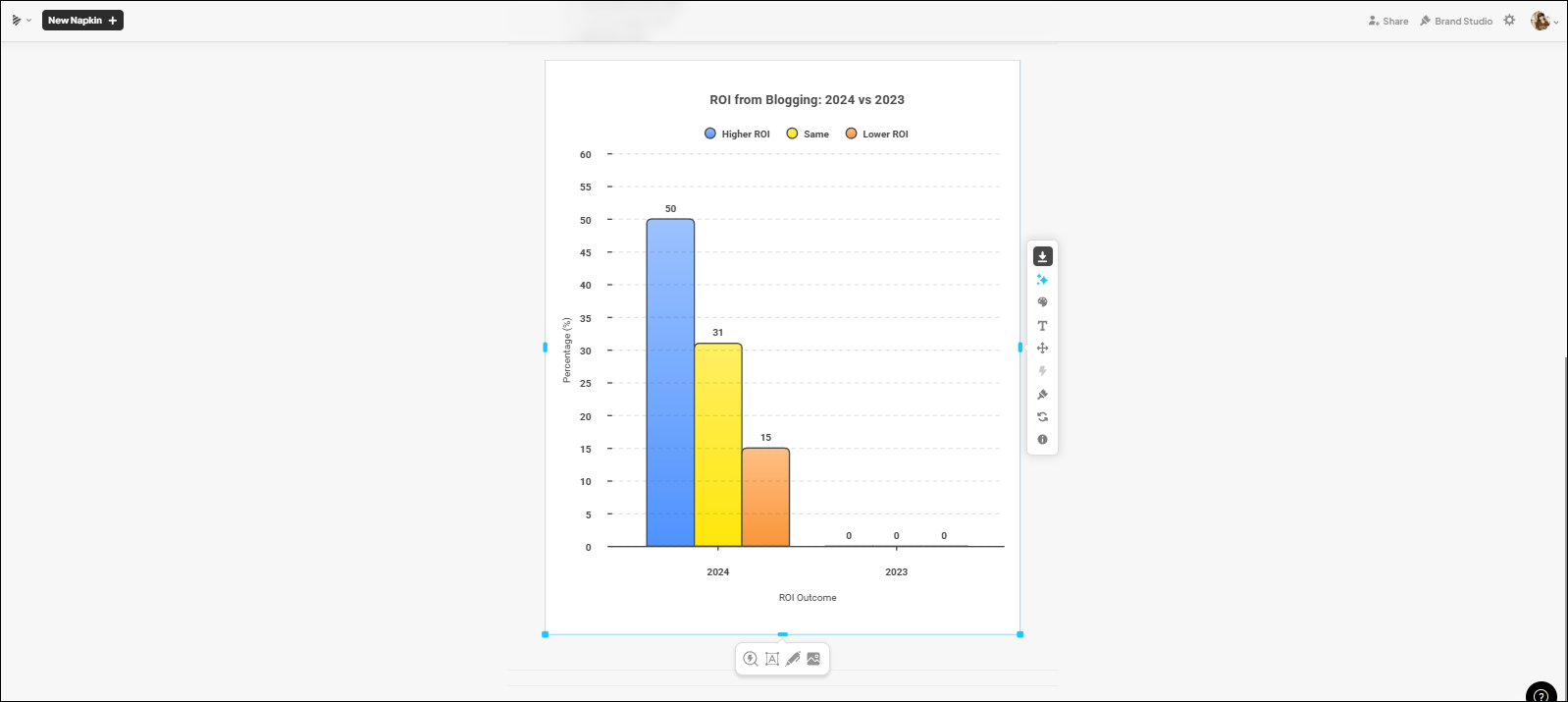Click the chart title ROI from Blogging
The height and width of the screenshot is (702, 1568).
click(x=807, y=100)
